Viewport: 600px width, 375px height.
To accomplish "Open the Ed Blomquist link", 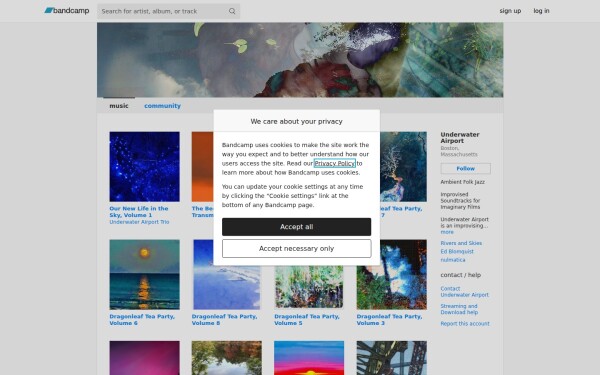I will pos(457,251).
